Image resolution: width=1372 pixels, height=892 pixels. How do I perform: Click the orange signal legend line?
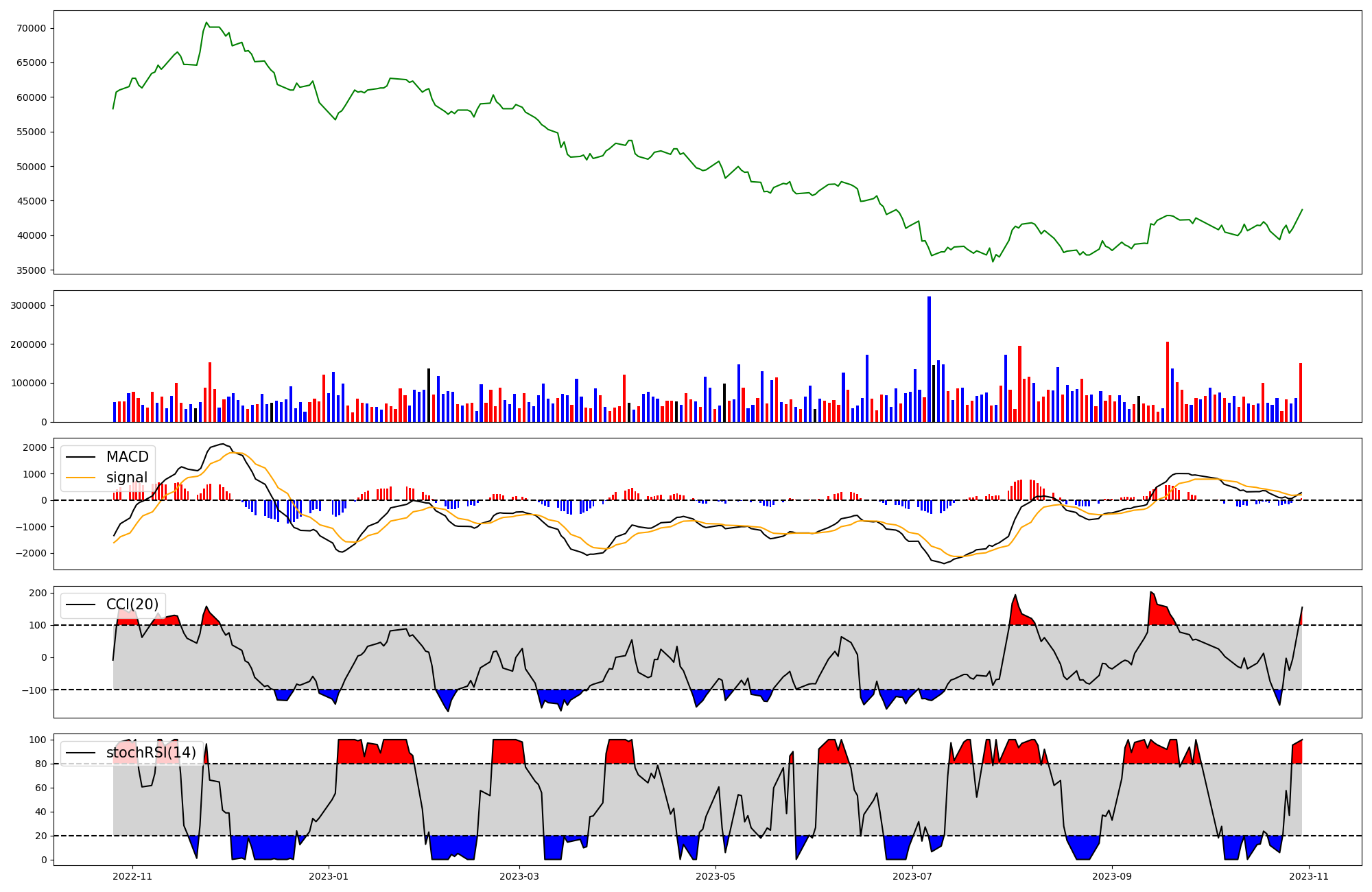pyautogui.click(x=81, y=478)
